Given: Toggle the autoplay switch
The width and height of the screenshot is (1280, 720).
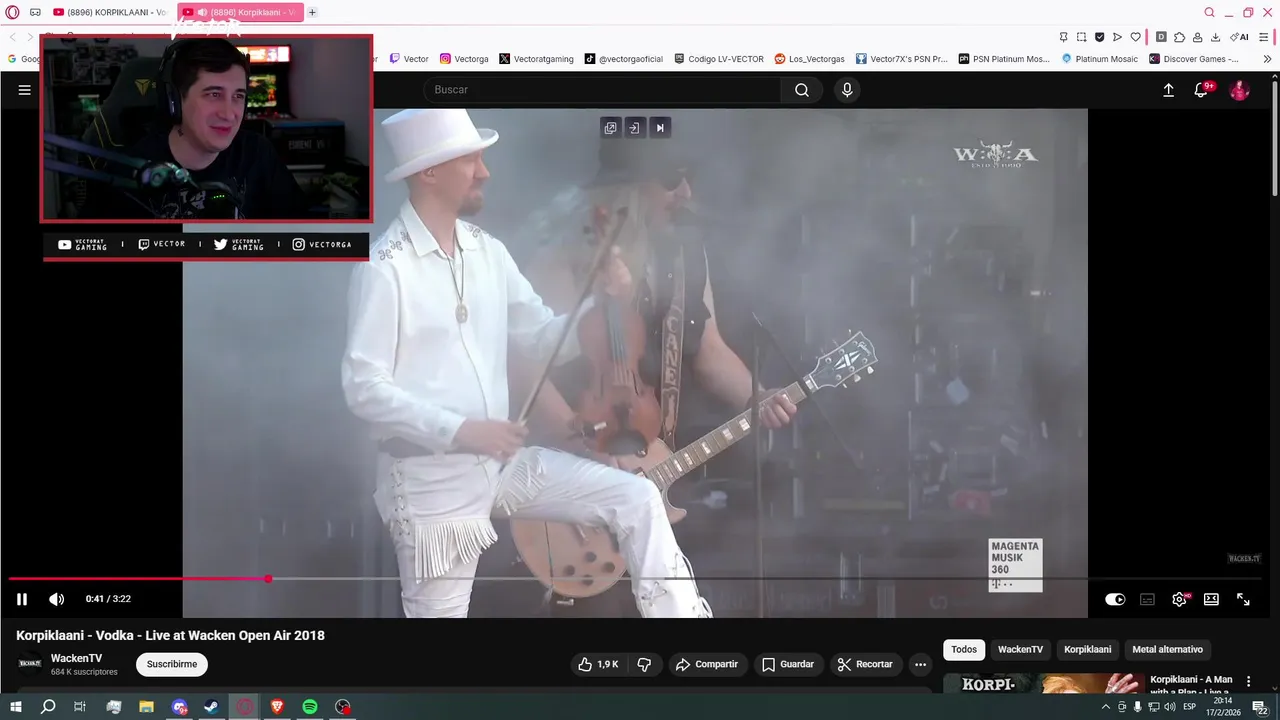Looking at the screenshot, I should coord(1115,599).
